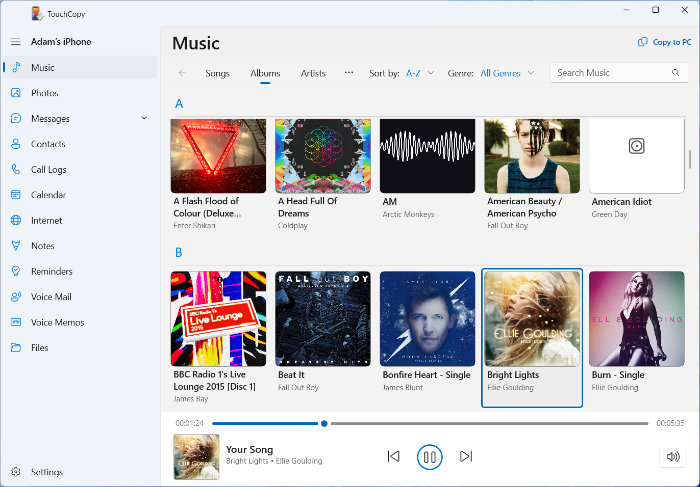The image size is (700, 487).
Task: Click elapsed time 00:01:24
Action: (x=189, y=423)
